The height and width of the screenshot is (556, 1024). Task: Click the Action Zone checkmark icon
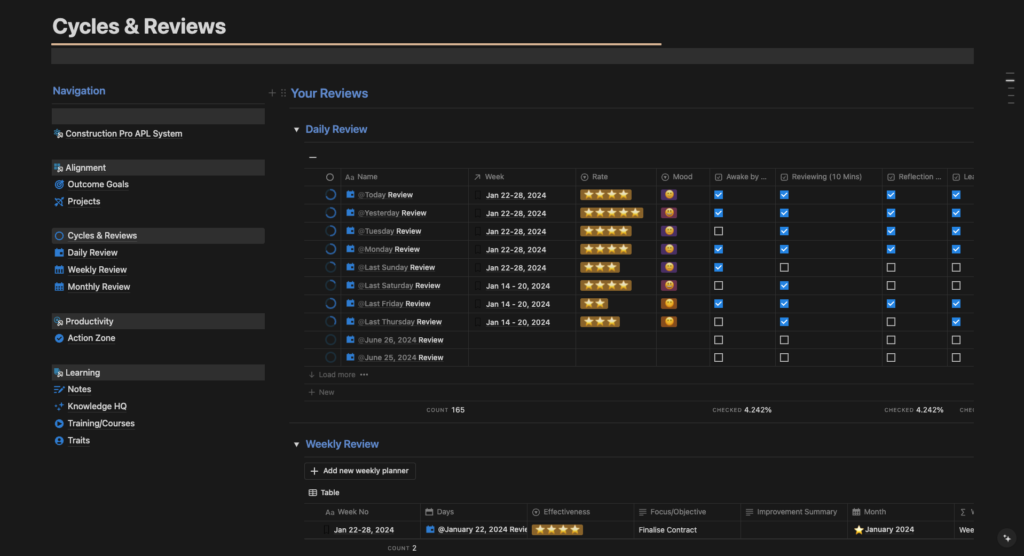[59, 339]
